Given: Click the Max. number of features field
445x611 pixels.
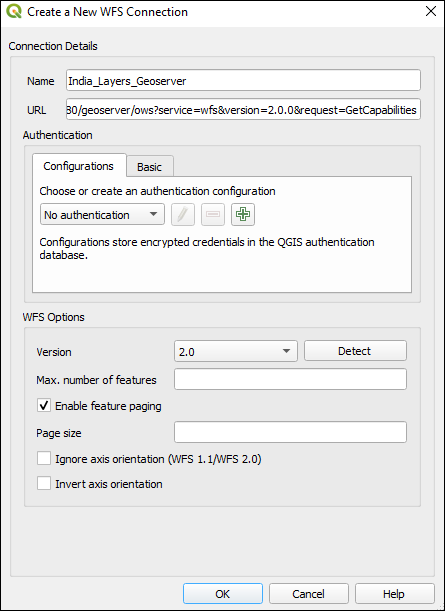Looking at the screenshot, I should point(290,379).
